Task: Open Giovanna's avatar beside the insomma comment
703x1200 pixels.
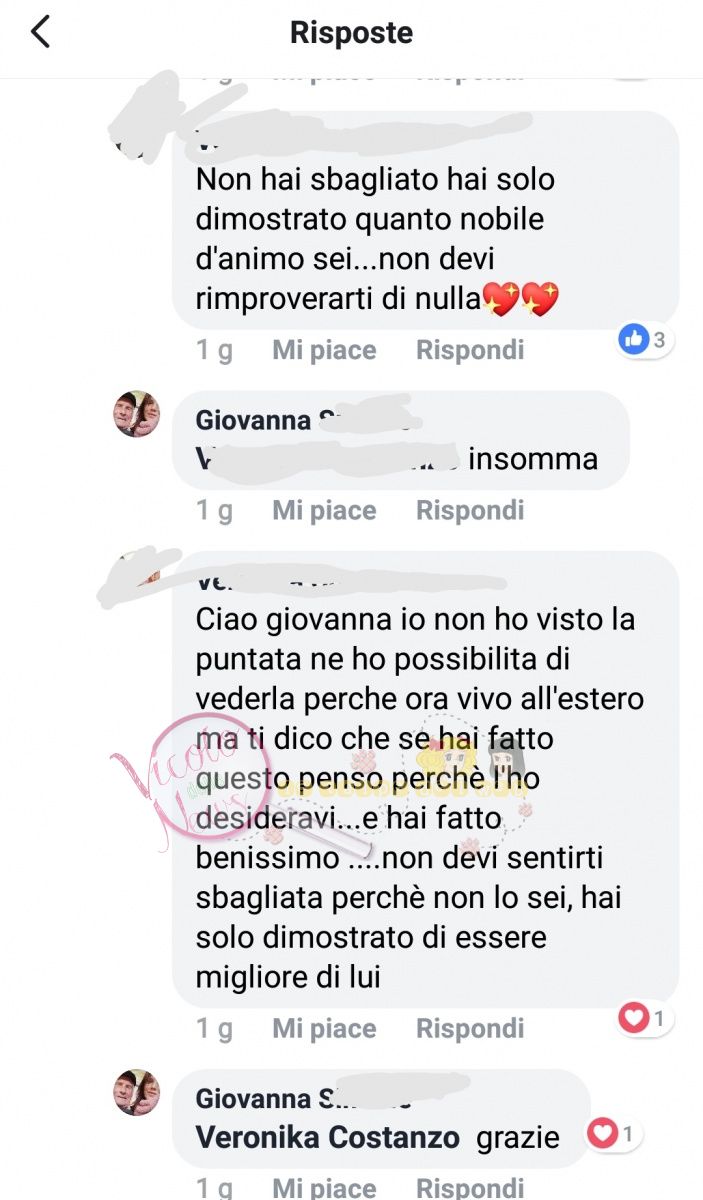Action: 137,414
